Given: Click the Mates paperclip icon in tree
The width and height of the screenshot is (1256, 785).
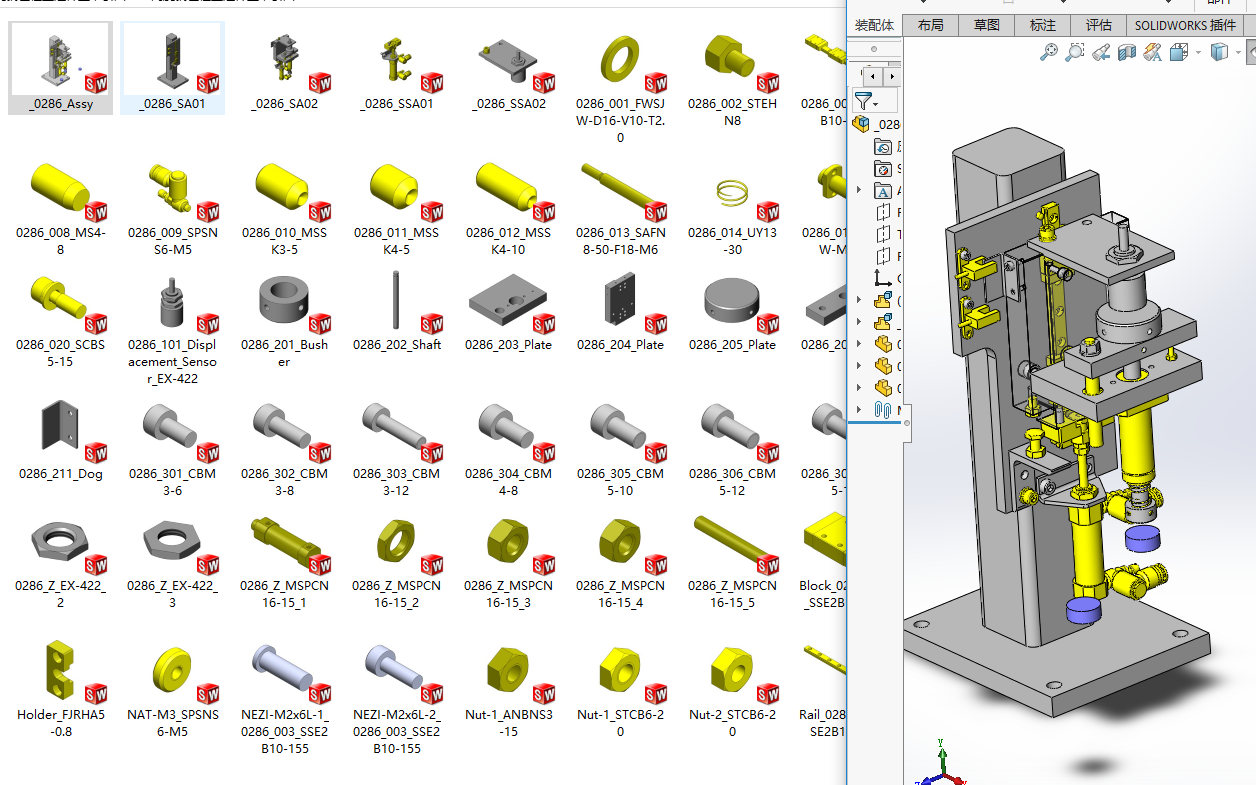Looking at the screenshot, I should (883, 410).
